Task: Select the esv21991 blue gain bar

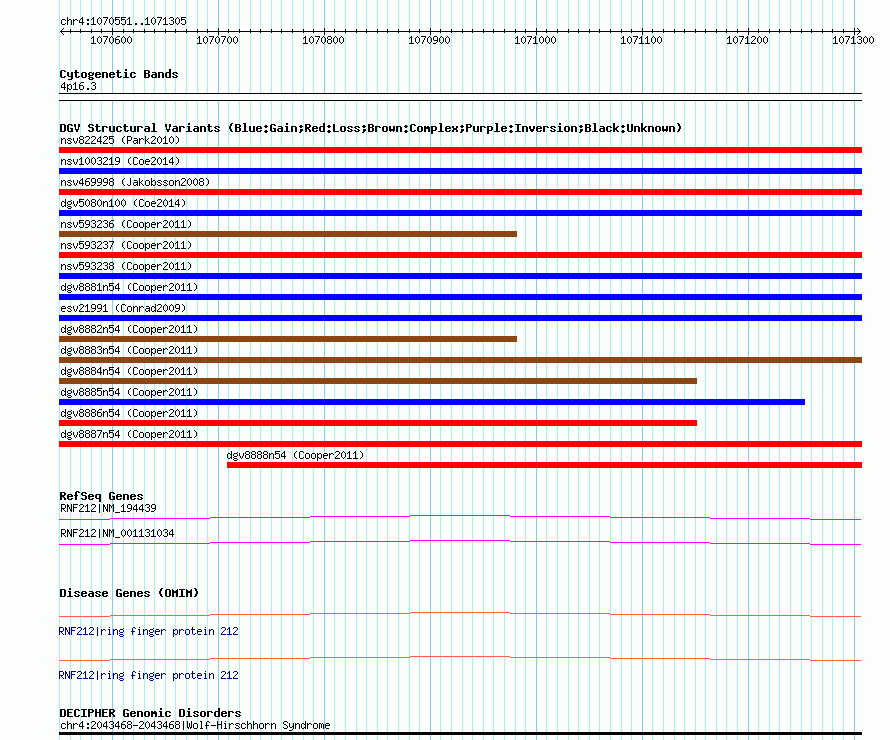Action: coord(460,318)
